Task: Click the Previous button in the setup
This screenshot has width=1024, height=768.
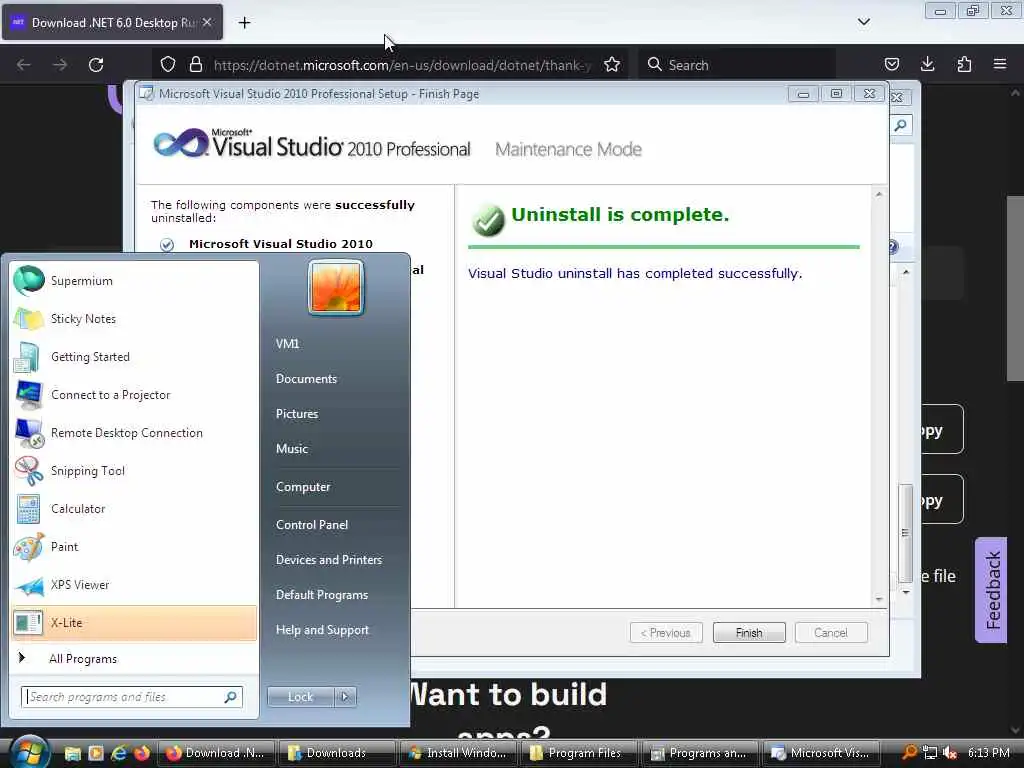Action: 666,632
